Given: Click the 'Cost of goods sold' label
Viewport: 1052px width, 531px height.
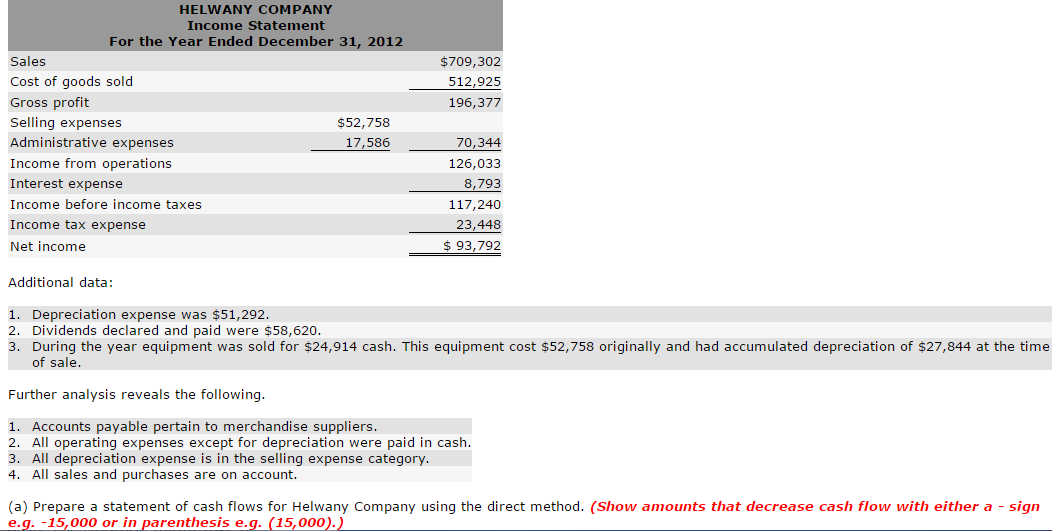Looking at the screenshot, I should click(x=71, y=82).
